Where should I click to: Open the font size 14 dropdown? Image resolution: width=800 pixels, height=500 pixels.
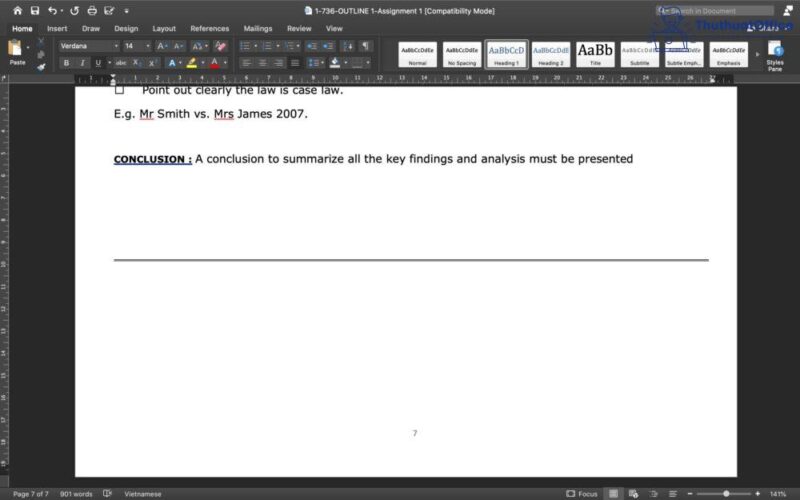click(136, 46)
